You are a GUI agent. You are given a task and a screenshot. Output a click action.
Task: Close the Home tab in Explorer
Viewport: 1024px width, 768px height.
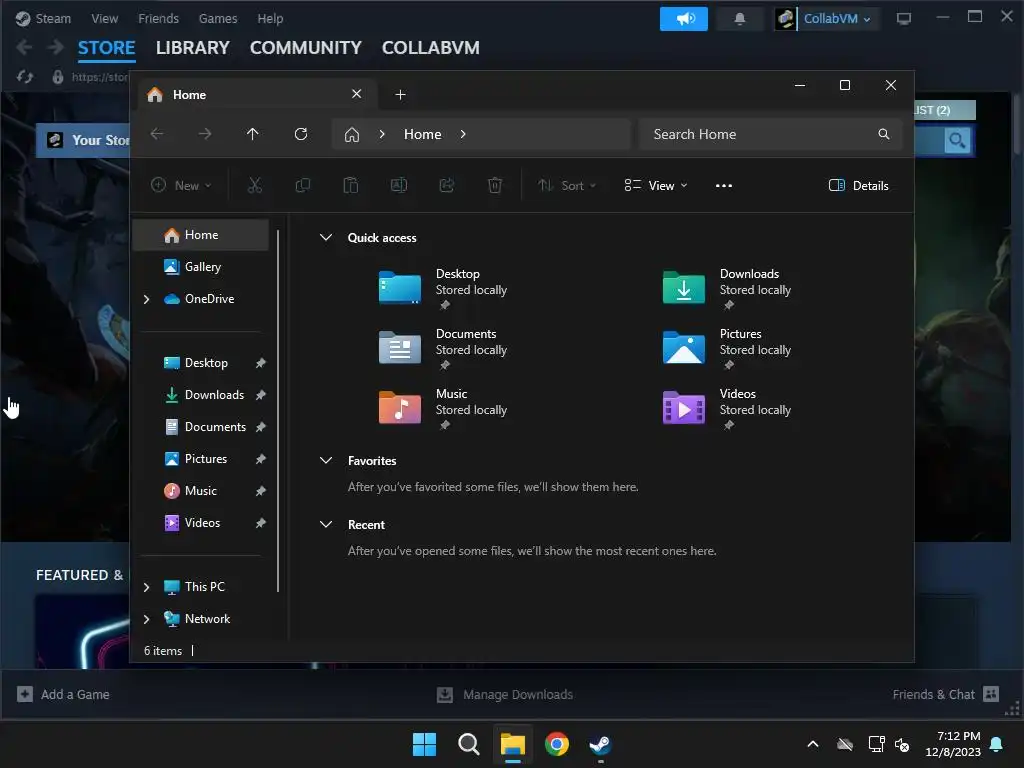(x=357, y=94)
